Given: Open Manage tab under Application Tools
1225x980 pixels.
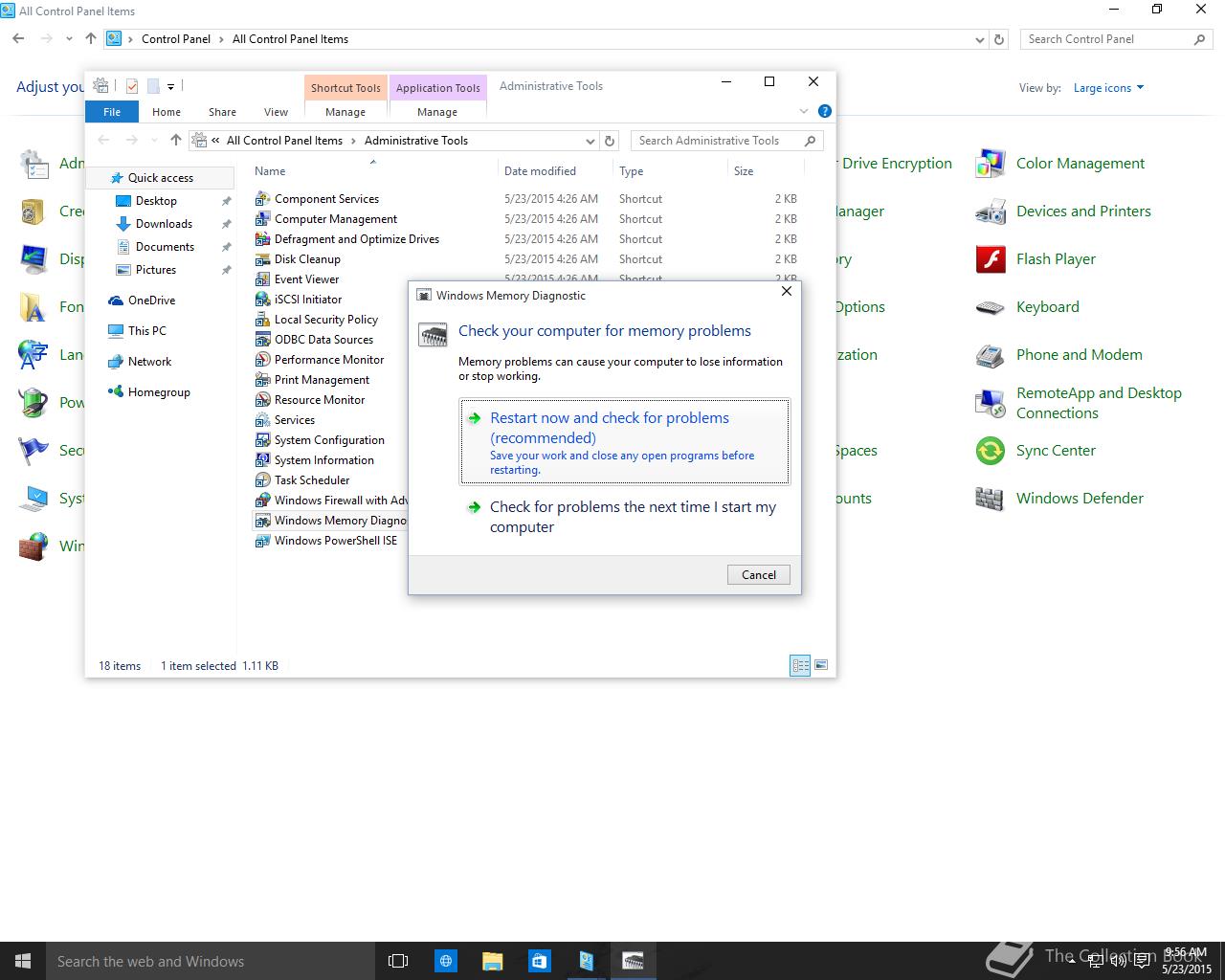Looking at the screenshot, I should click(437, 112).
